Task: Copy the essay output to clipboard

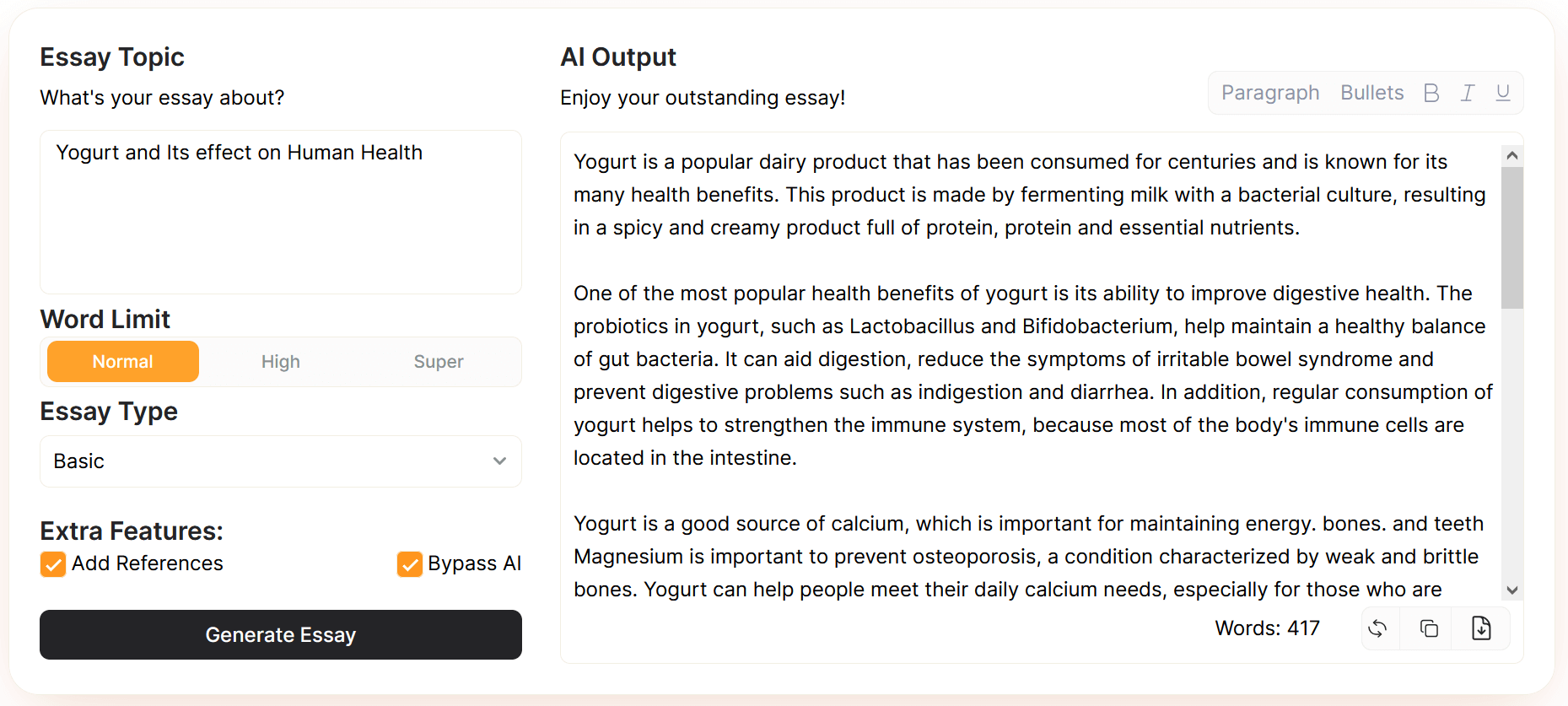Action: [1429, 628]
